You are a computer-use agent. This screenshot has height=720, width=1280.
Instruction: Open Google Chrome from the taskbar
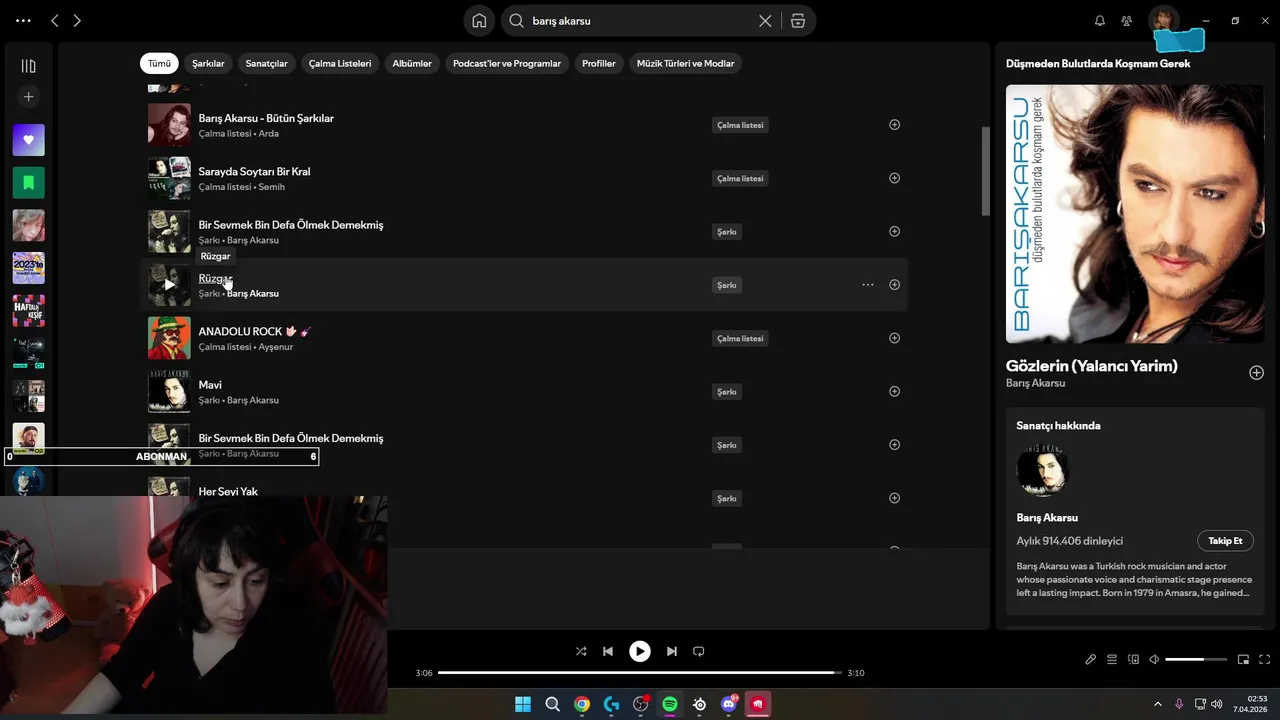tap(582, 704)
